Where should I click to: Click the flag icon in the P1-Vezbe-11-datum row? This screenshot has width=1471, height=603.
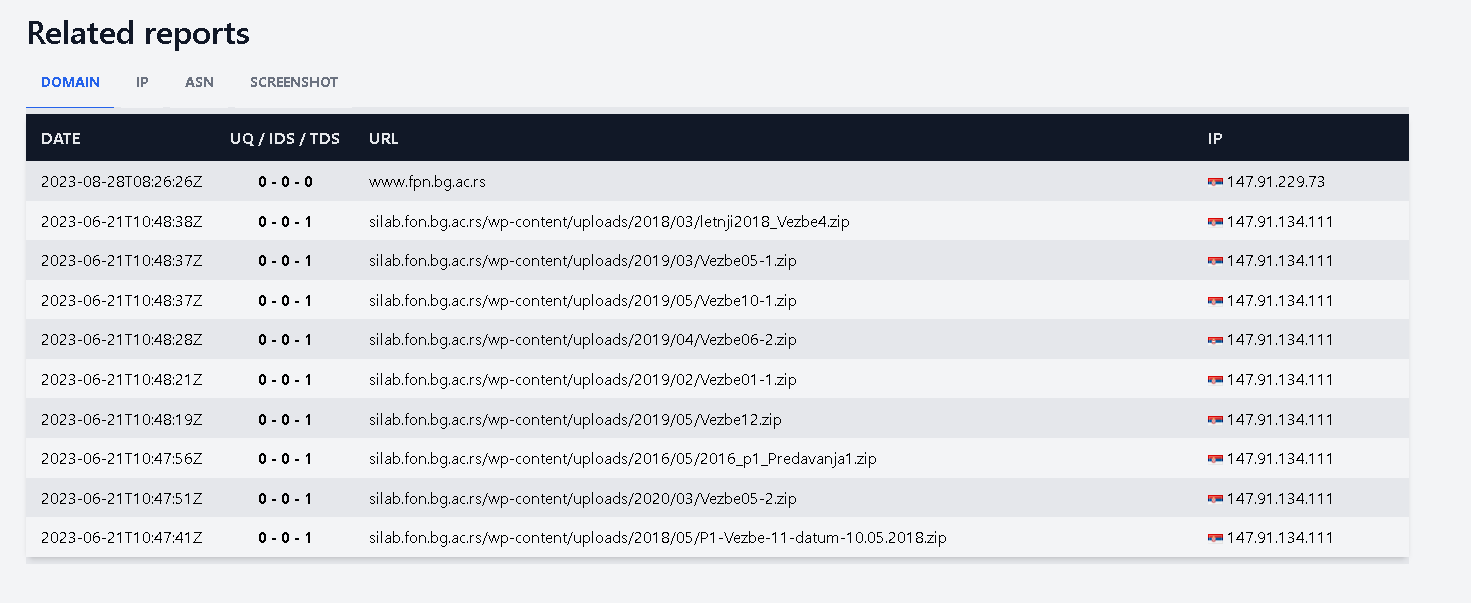click(1215, 538)
